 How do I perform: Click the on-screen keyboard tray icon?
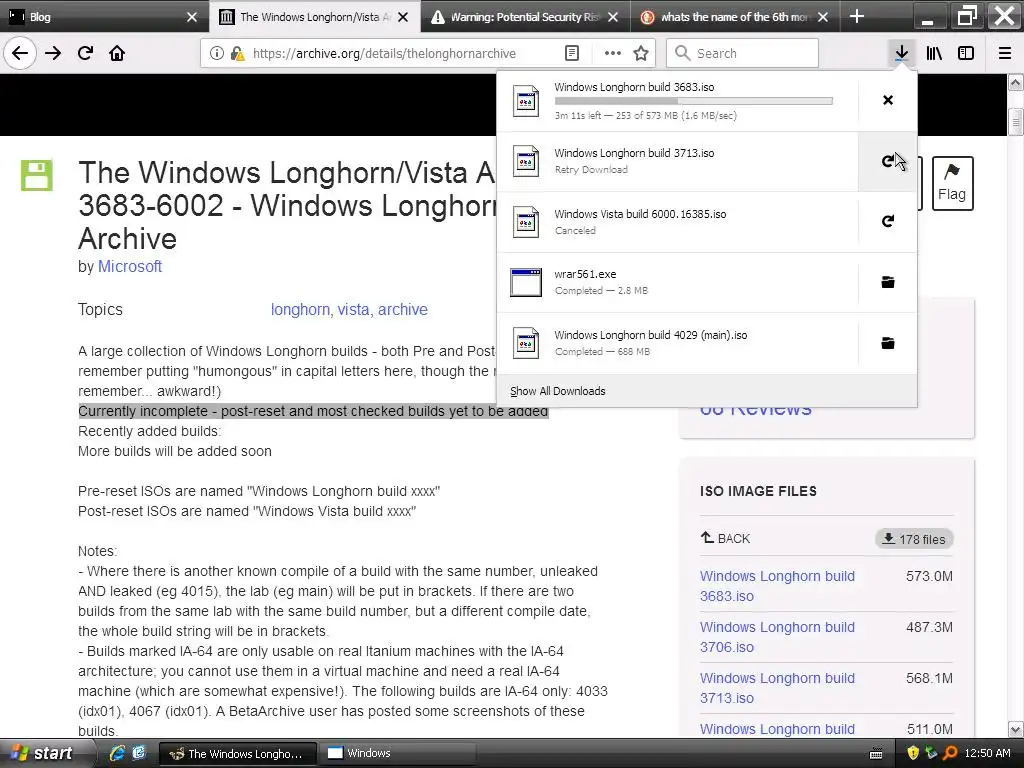tap(876, 754)
